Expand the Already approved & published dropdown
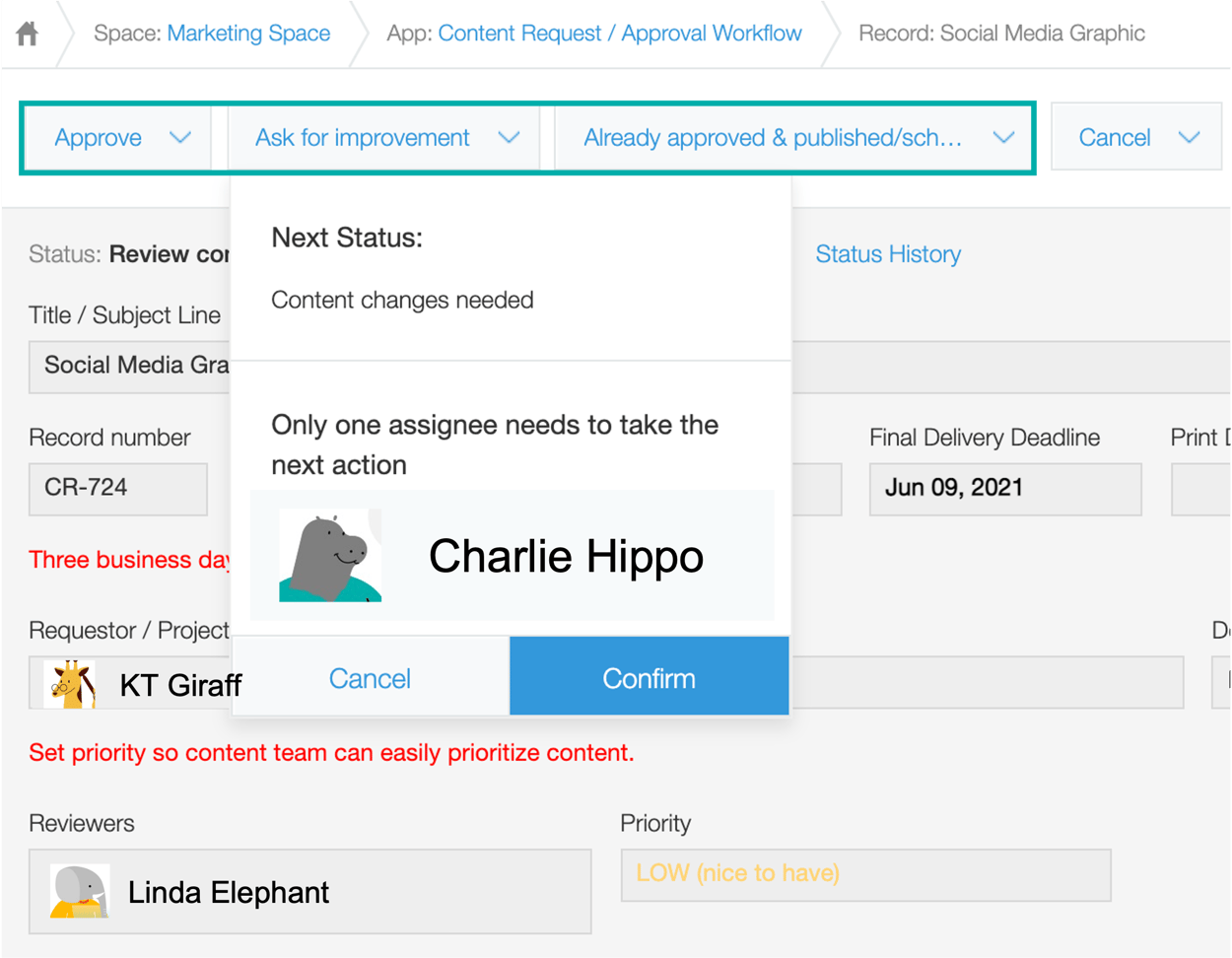Screen dimensions: 1232x958 [x=1004, y=138]
